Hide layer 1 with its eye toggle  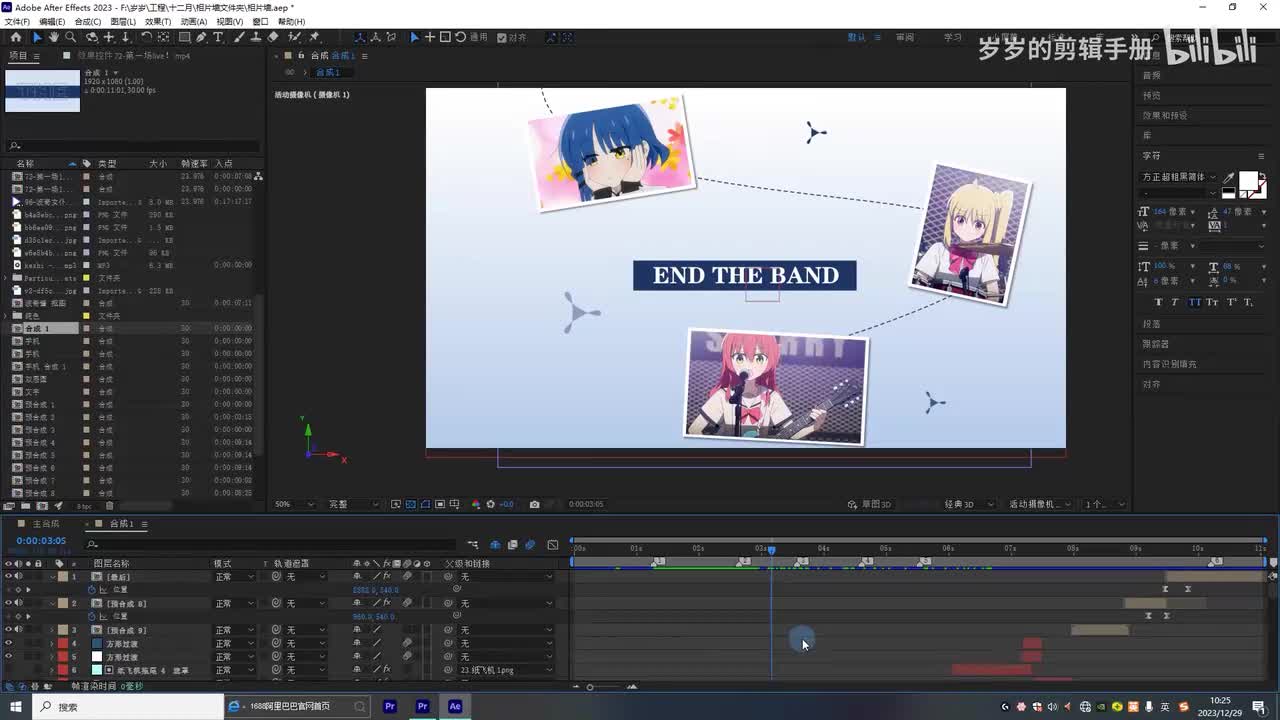pyautogui.click(x=8, y=577)
